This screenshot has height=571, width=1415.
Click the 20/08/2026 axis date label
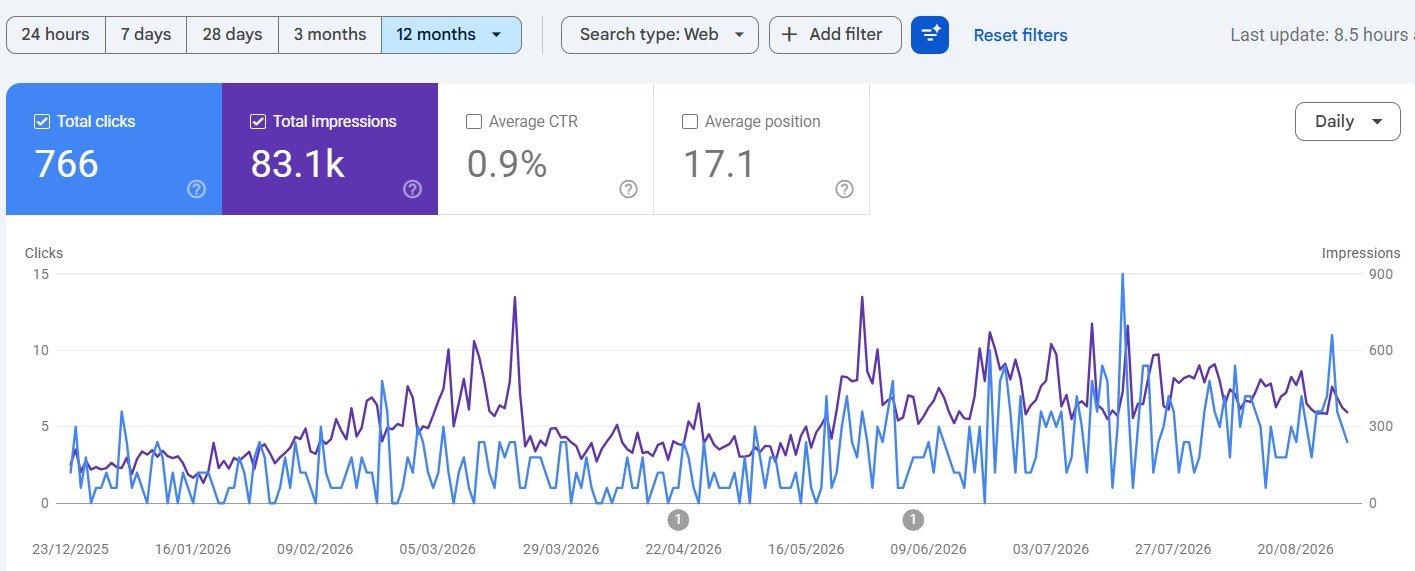pyautogui.click(x=1295, y=549)
